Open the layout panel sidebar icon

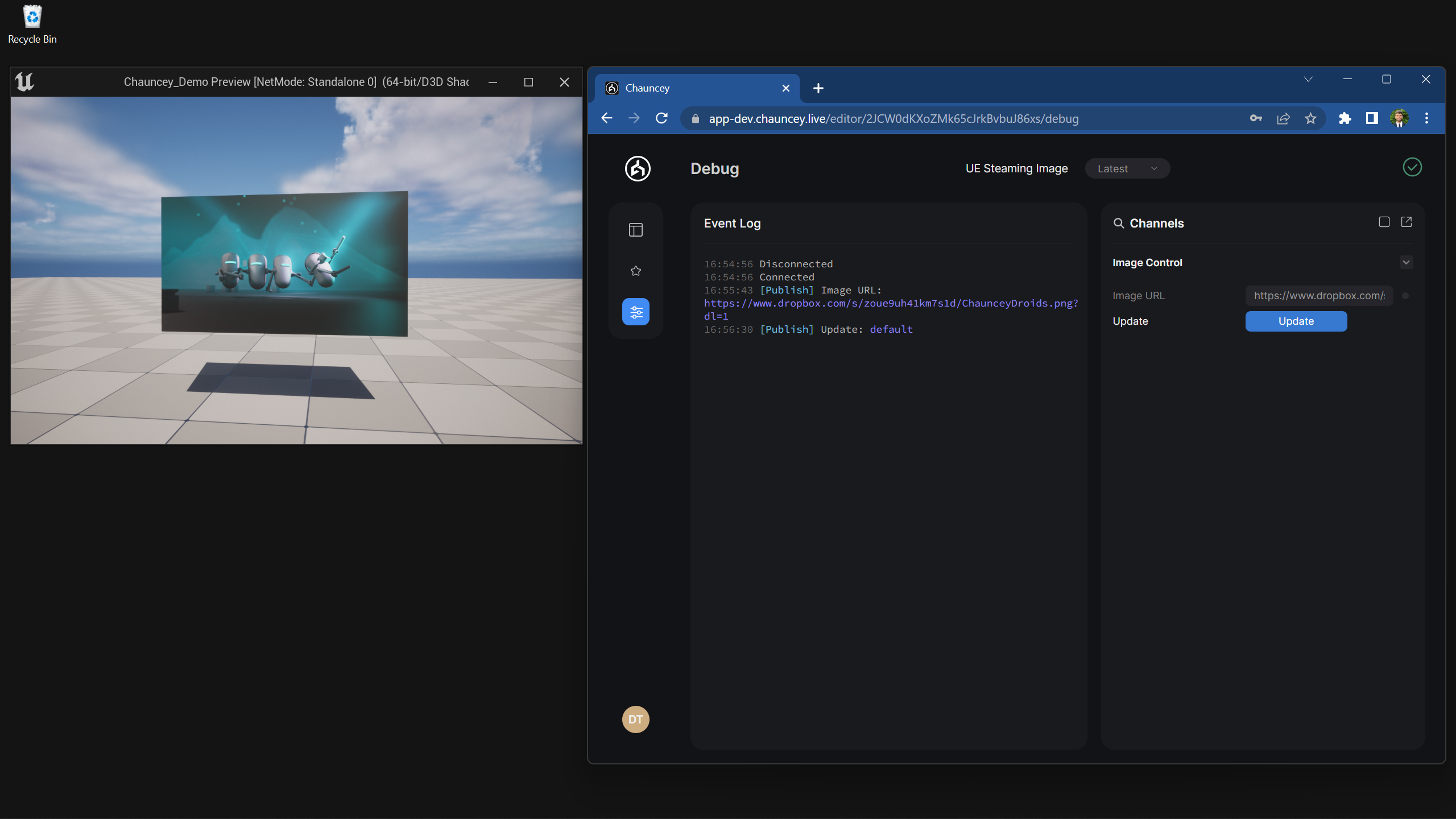click(636, 230)
